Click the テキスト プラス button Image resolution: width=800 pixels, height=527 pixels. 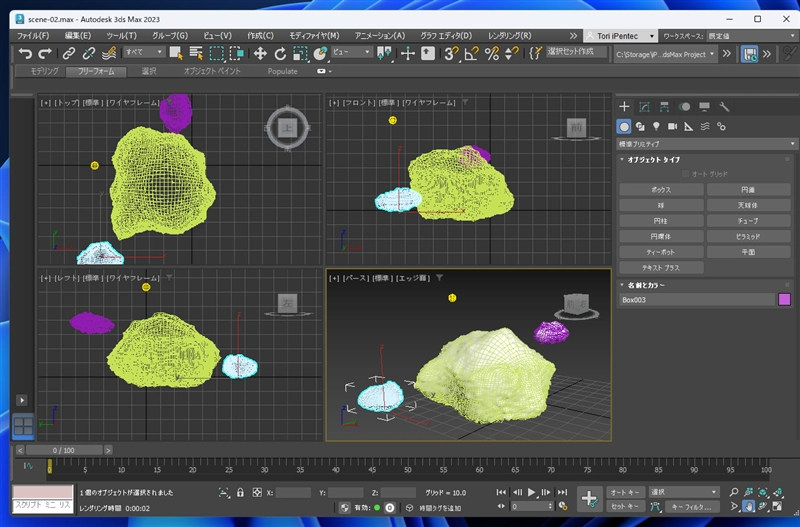point(661,268)
